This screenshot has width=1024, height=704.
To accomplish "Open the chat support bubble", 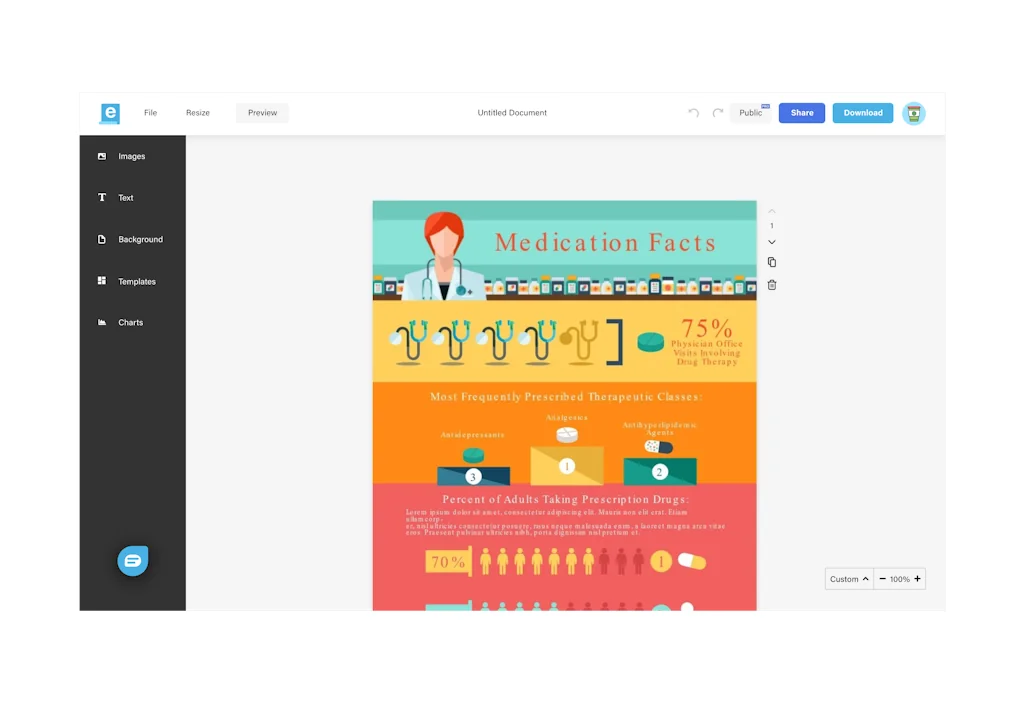I will [x=133, y=561].
